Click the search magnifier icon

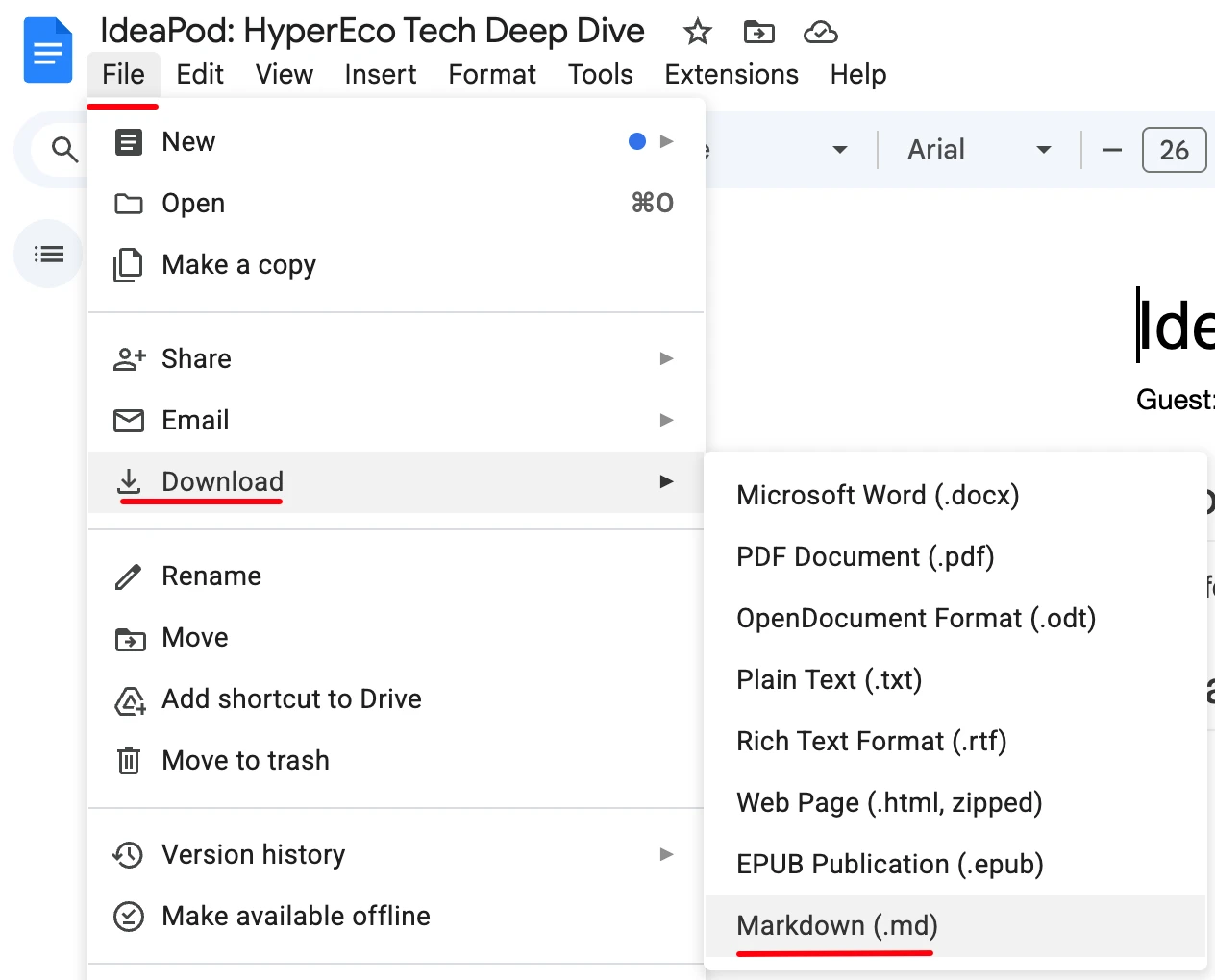64,150
